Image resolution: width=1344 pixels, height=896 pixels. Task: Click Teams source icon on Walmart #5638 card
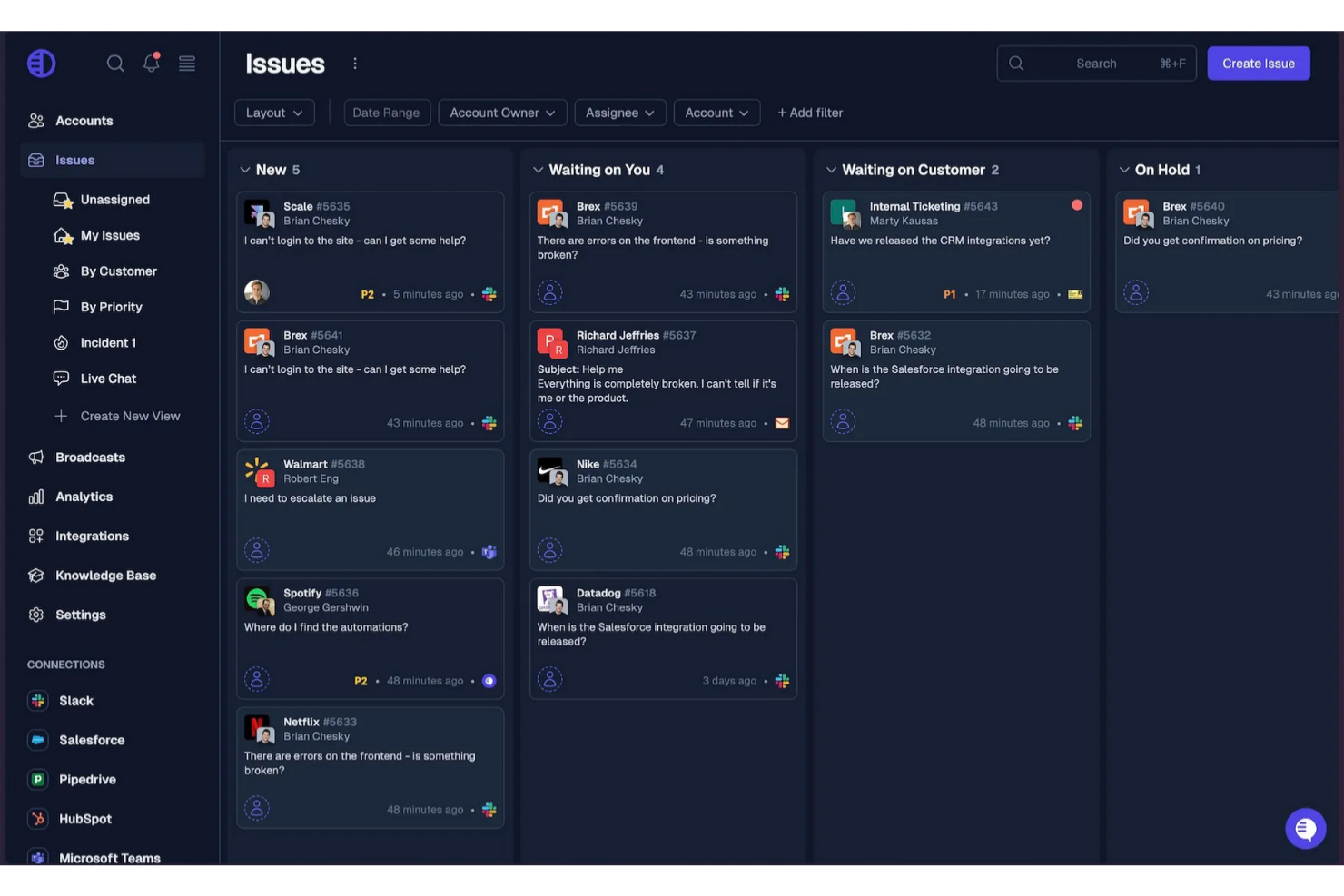pyautogui.click(x=489, y=552)
